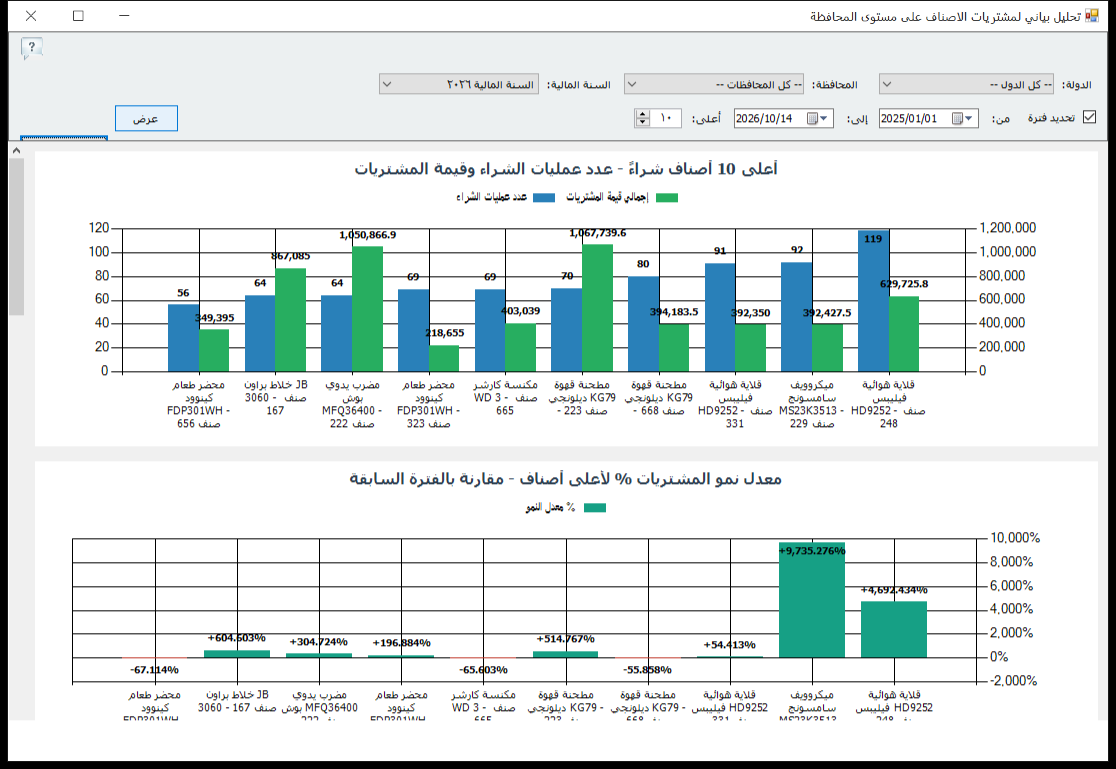Click the vertical scrollbar's up arrow
This screenshot has height=769, width=1116.
16,150
